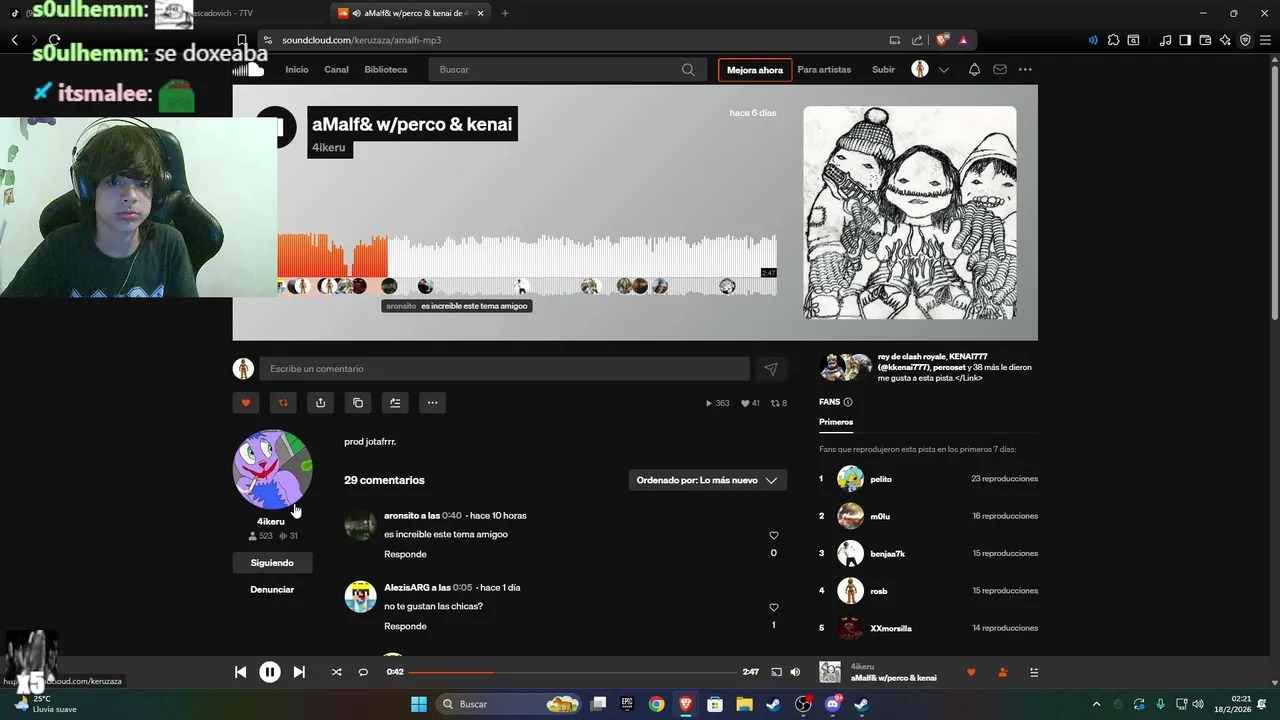This screenshot has width=1280, height=720.
Task: Follow artist icon in bottom player bar
Action: point(1002,672)
